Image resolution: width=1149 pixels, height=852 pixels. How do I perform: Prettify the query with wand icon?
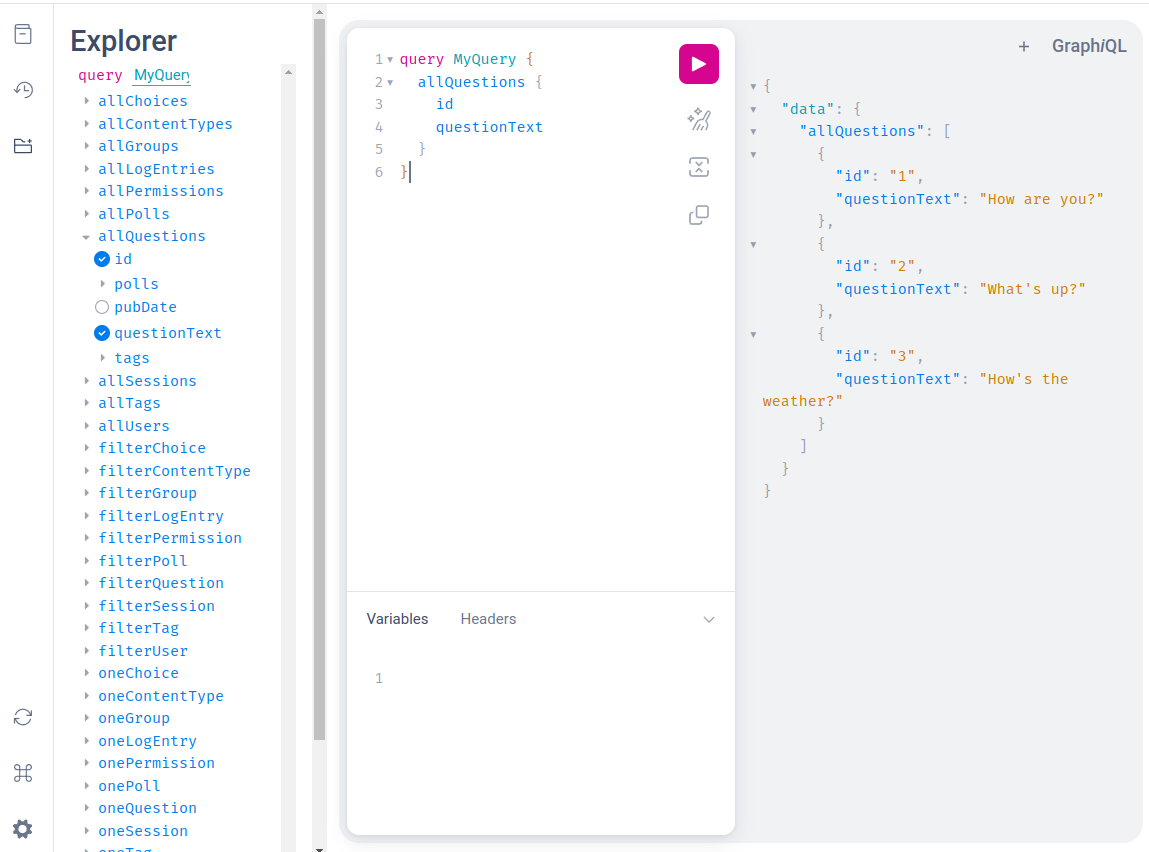[698, 119]
